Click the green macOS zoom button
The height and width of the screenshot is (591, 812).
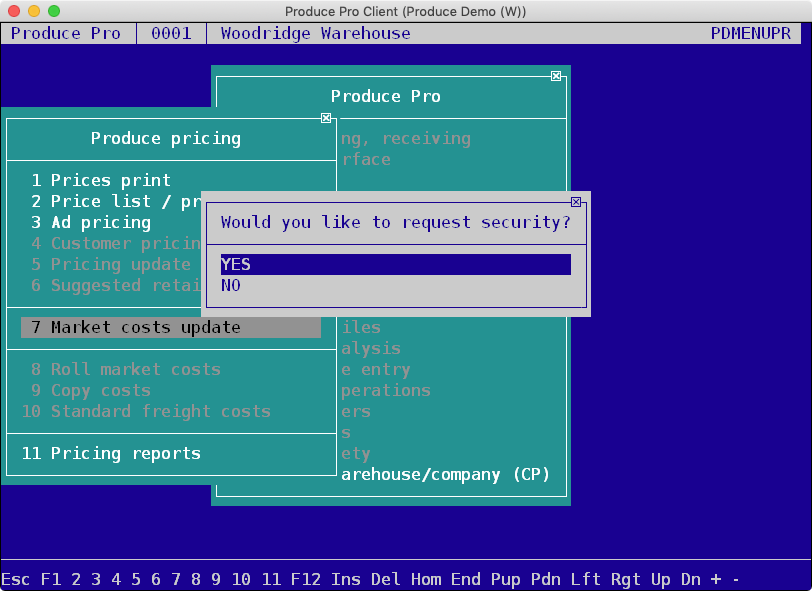pos(54,11)
